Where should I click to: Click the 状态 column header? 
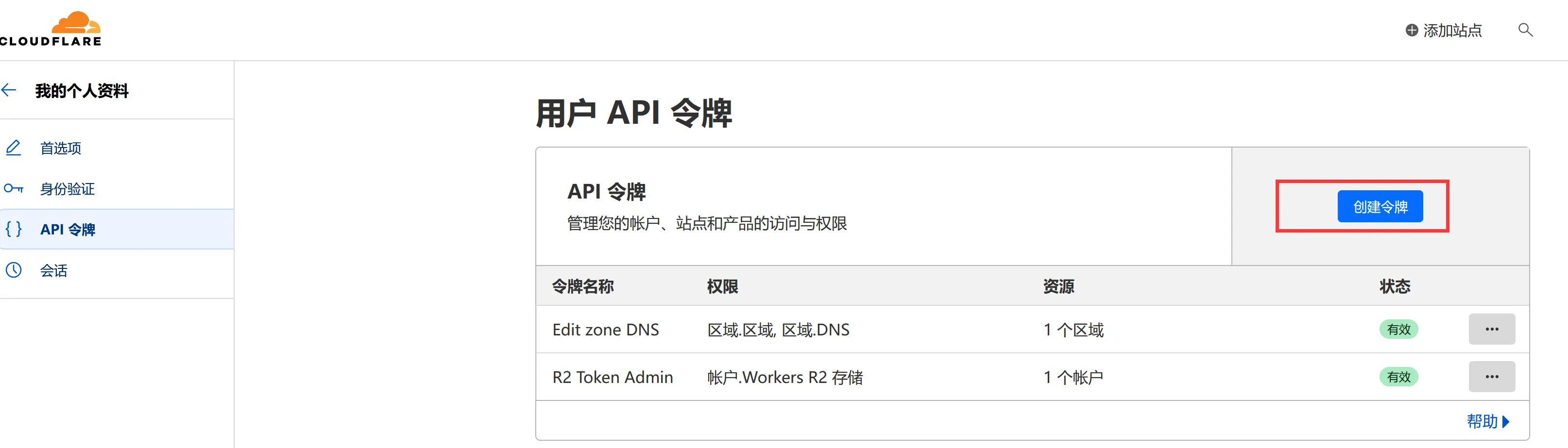coord(1395,286)
